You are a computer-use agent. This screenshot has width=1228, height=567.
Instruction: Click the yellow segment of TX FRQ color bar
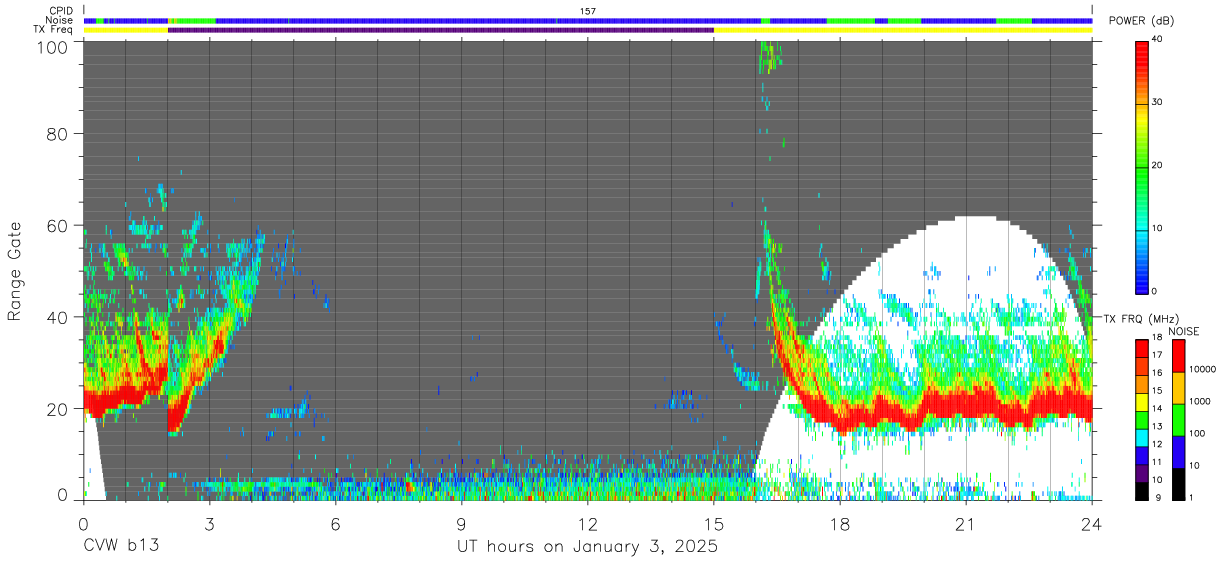[x=1142, y=402]
